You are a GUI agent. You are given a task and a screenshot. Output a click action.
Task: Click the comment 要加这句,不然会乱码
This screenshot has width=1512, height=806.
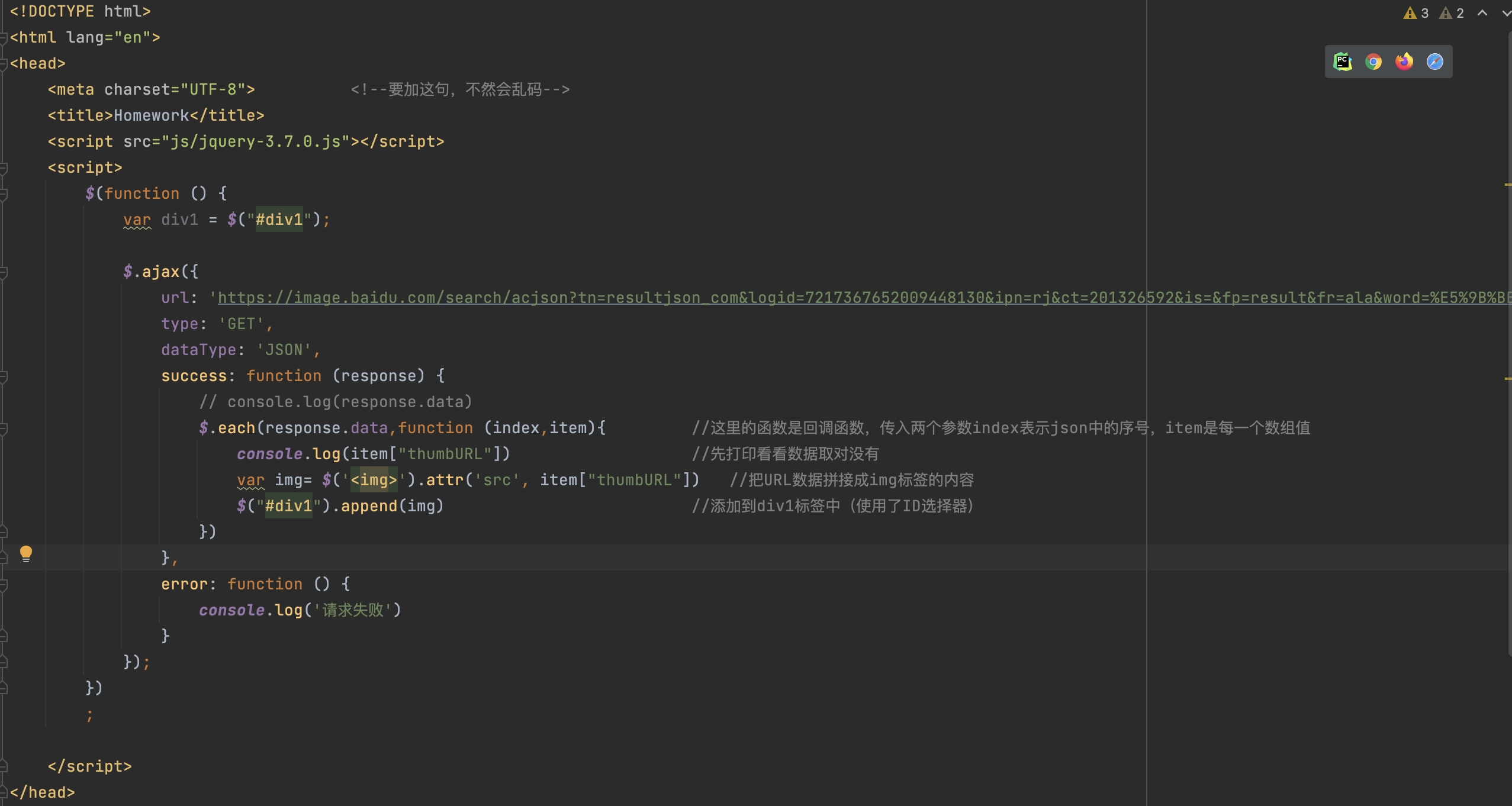(x=461, y=89)
